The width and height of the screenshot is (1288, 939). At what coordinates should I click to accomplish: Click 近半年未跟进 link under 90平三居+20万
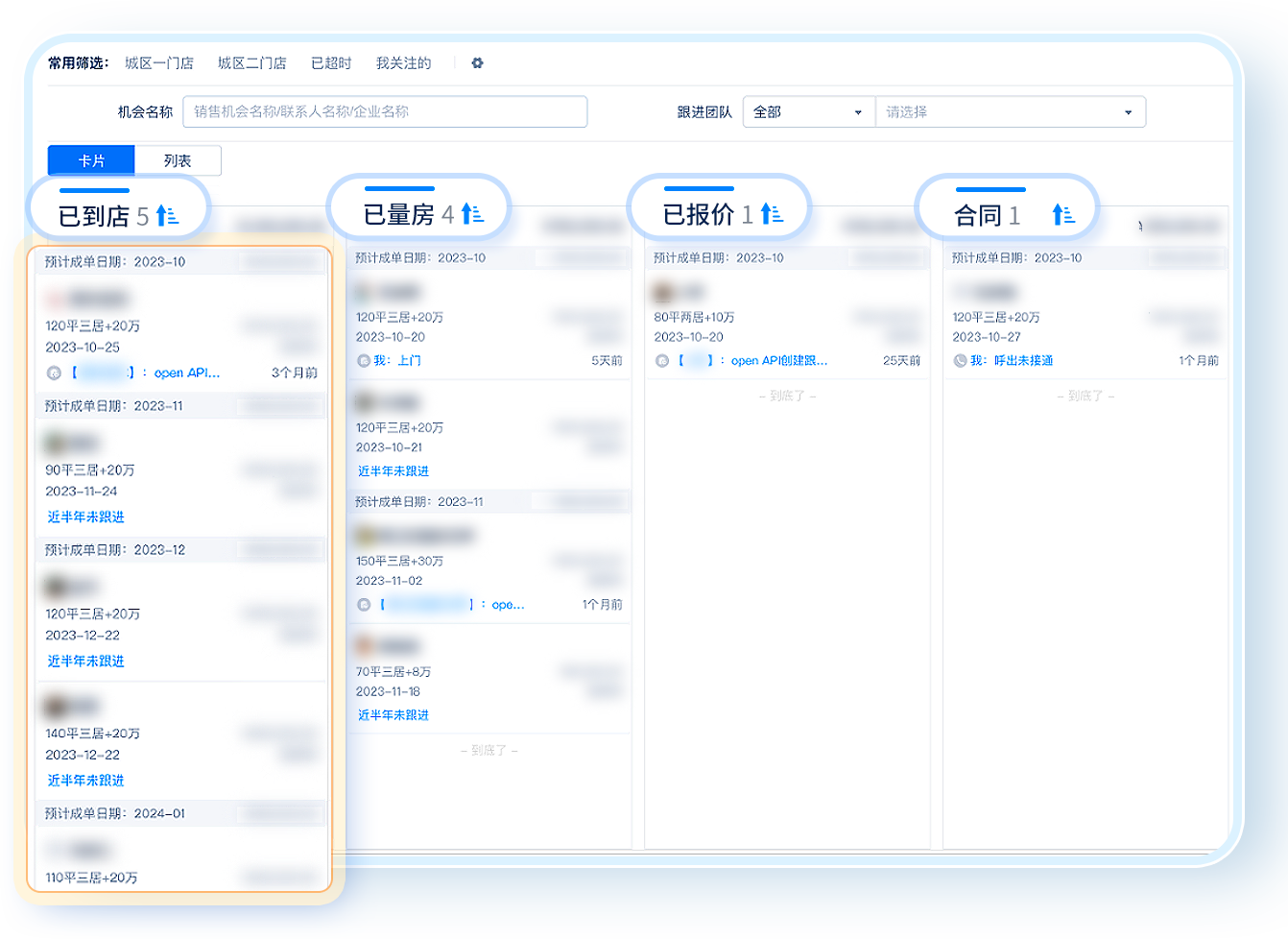tap(86, 518)
